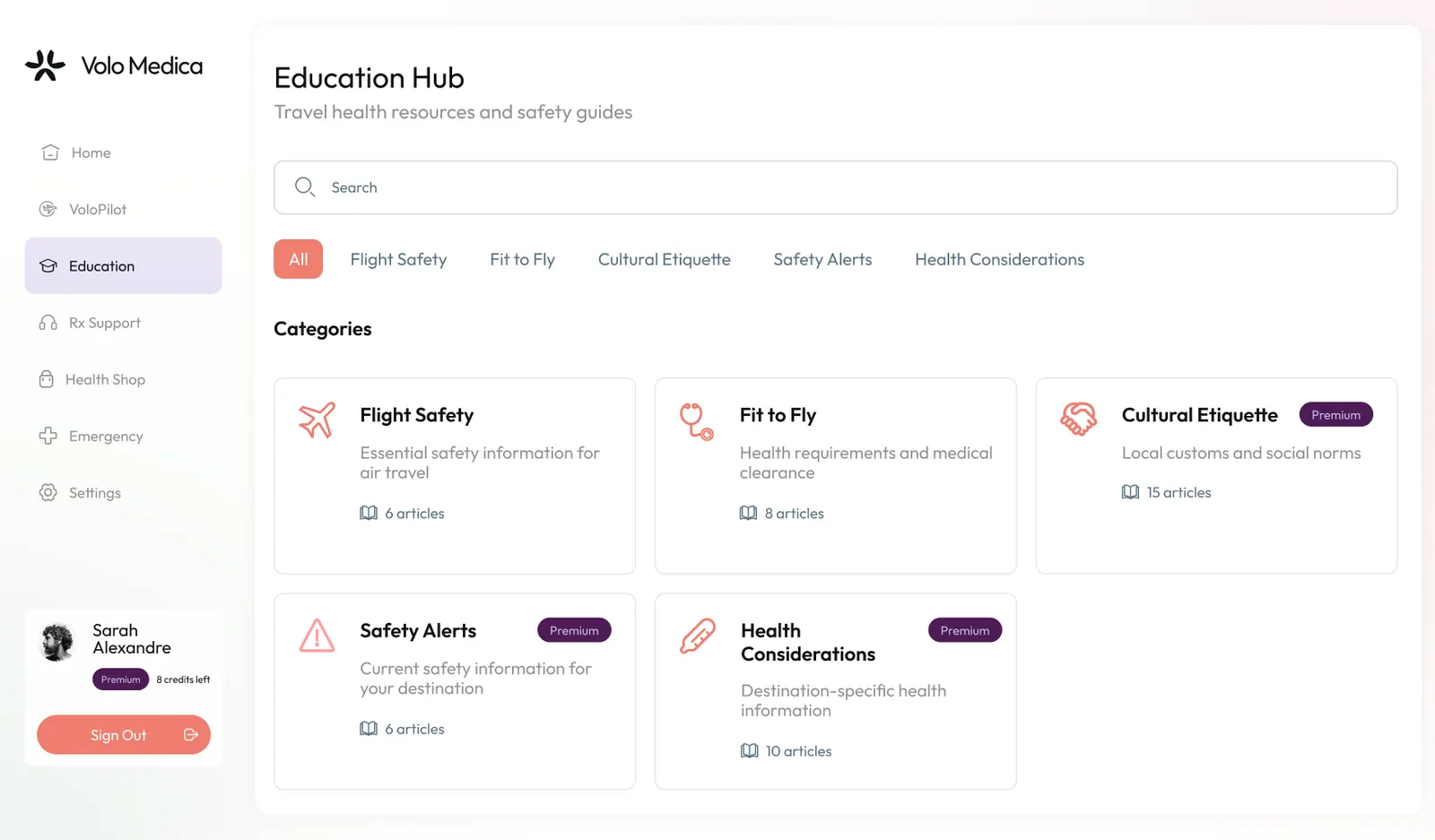This screenshot has width=1435, height=840.
Task: Click the Settings gear icon
Action: pyautogui.click(x=48, y=492)
